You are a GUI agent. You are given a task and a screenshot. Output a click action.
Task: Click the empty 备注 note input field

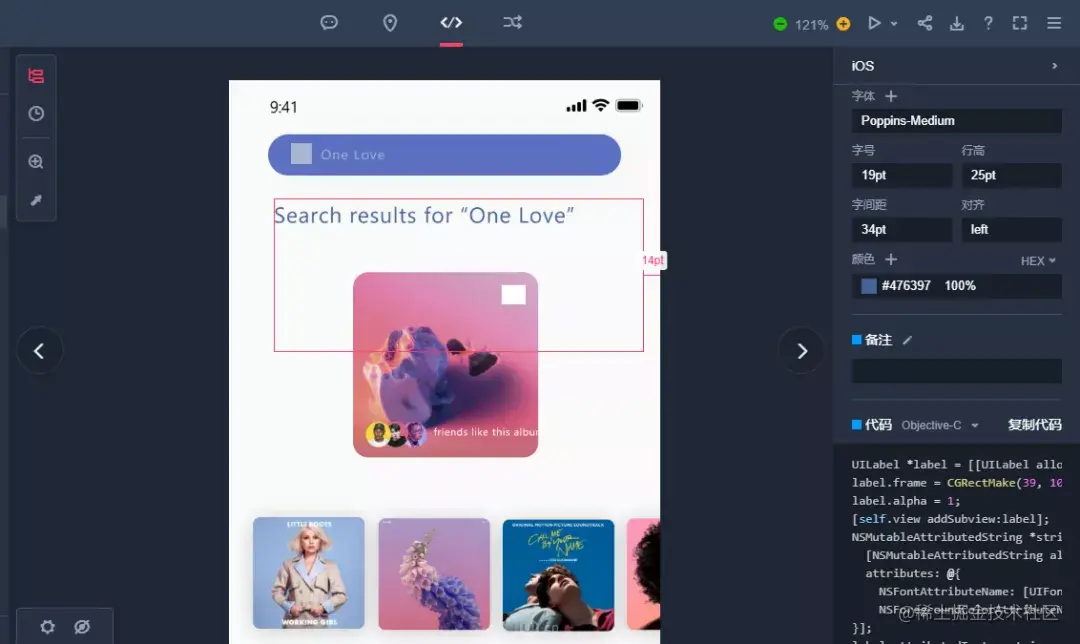[x=957, y=371]
